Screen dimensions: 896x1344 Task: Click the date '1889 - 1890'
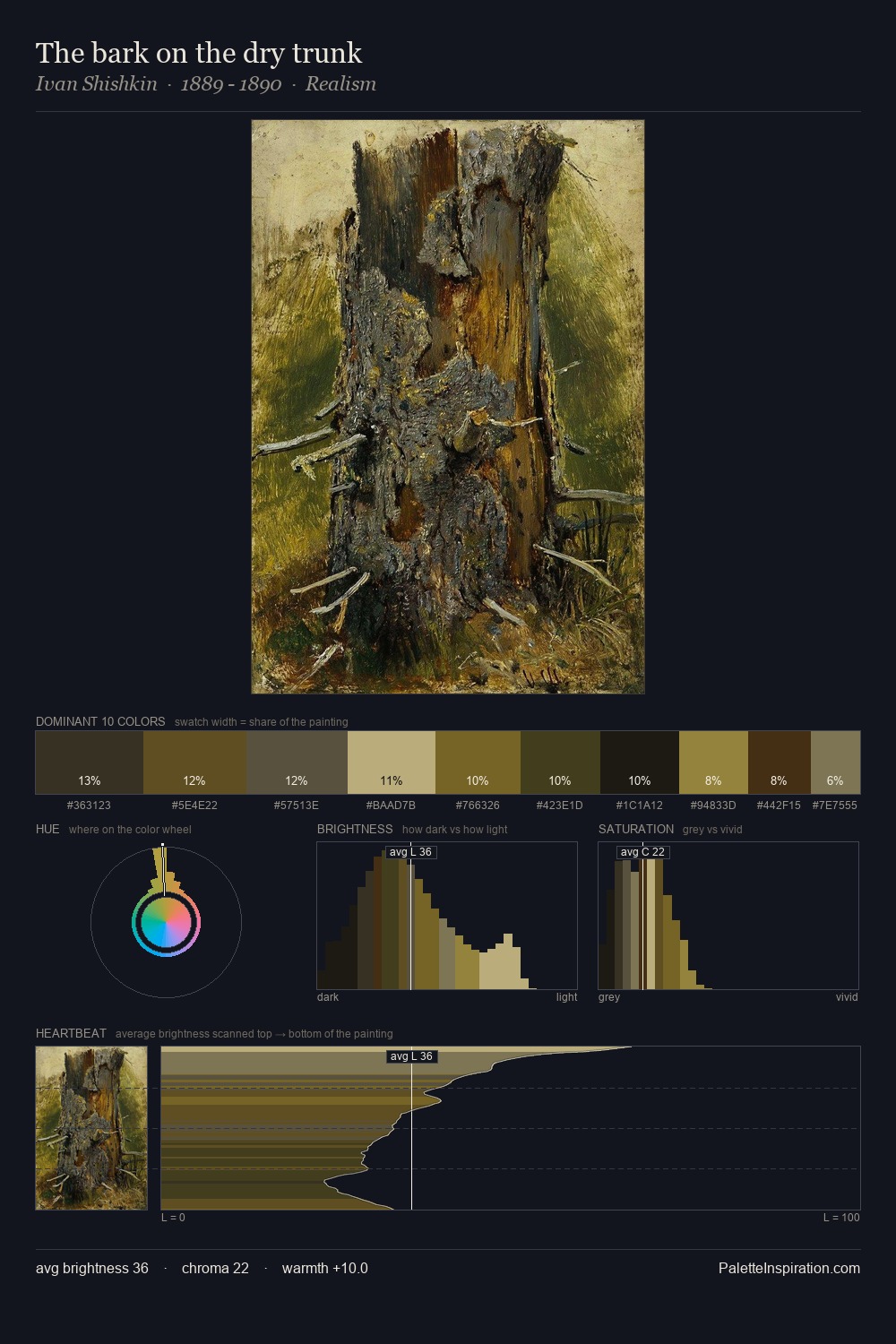[231, 84]
